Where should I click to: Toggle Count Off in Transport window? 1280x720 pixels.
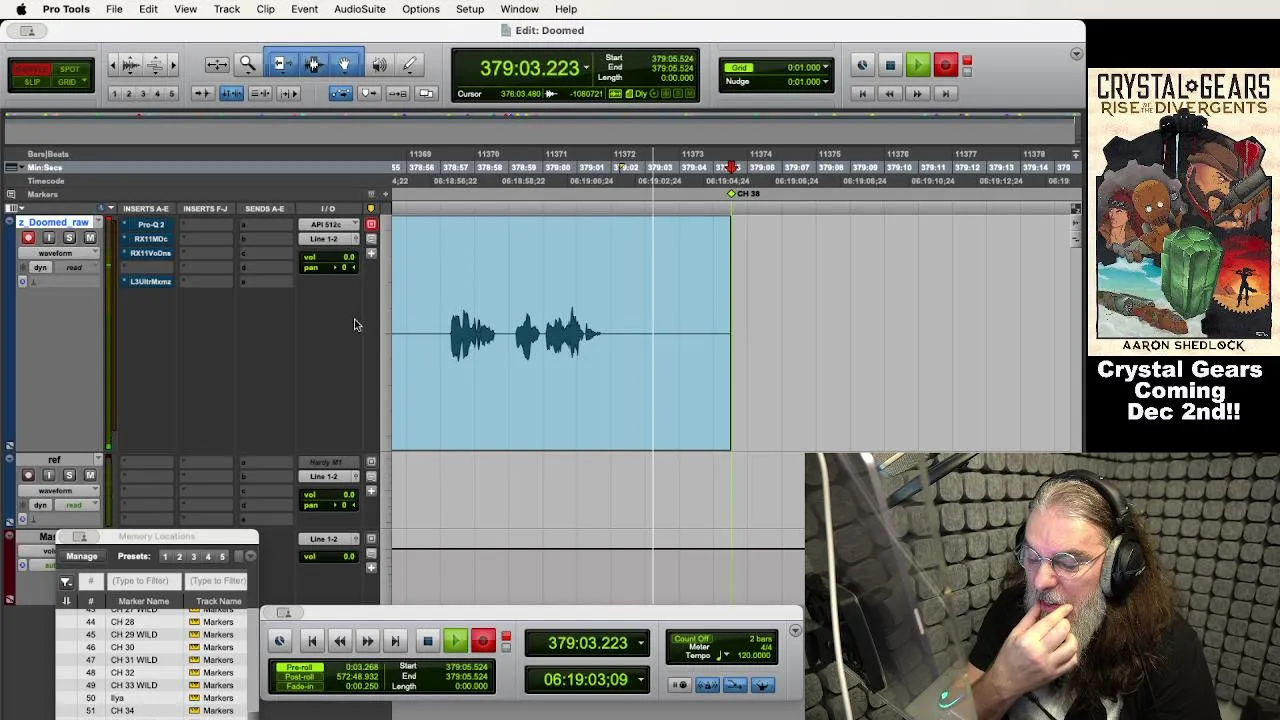click(691, 639)
